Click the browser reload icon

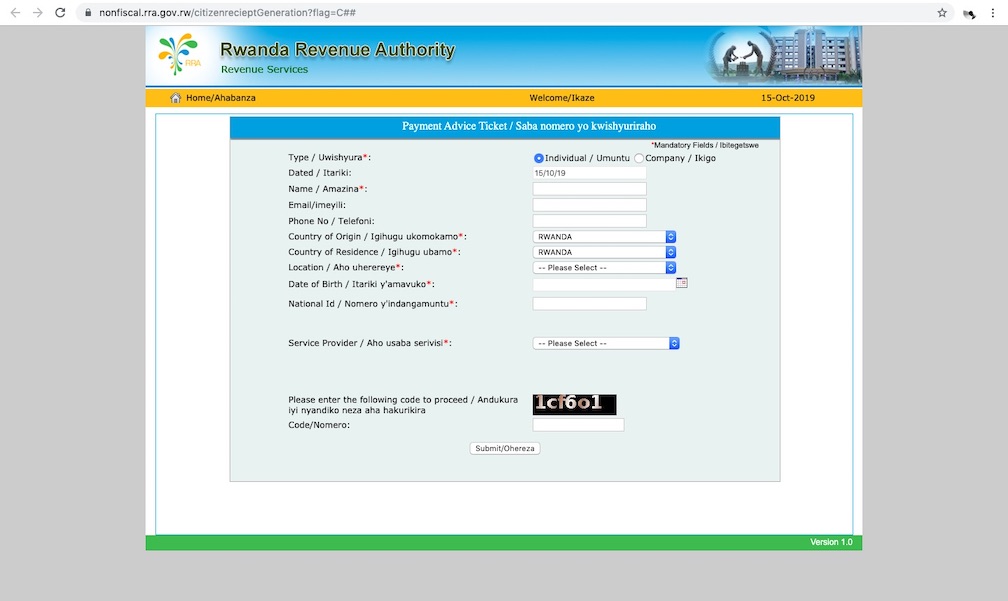(x=62, y=14)
